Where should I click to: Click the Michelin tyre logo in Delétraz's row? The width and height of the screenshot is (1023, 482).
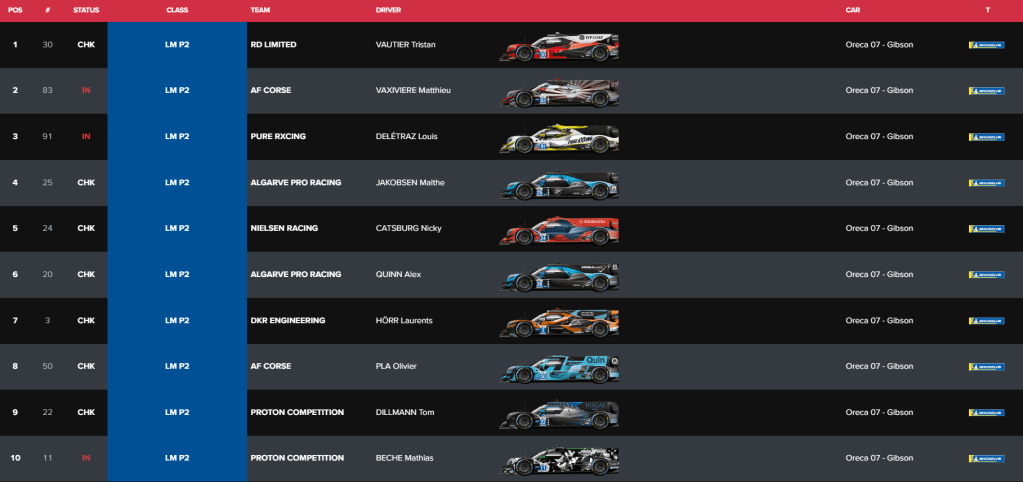(986, 137)
